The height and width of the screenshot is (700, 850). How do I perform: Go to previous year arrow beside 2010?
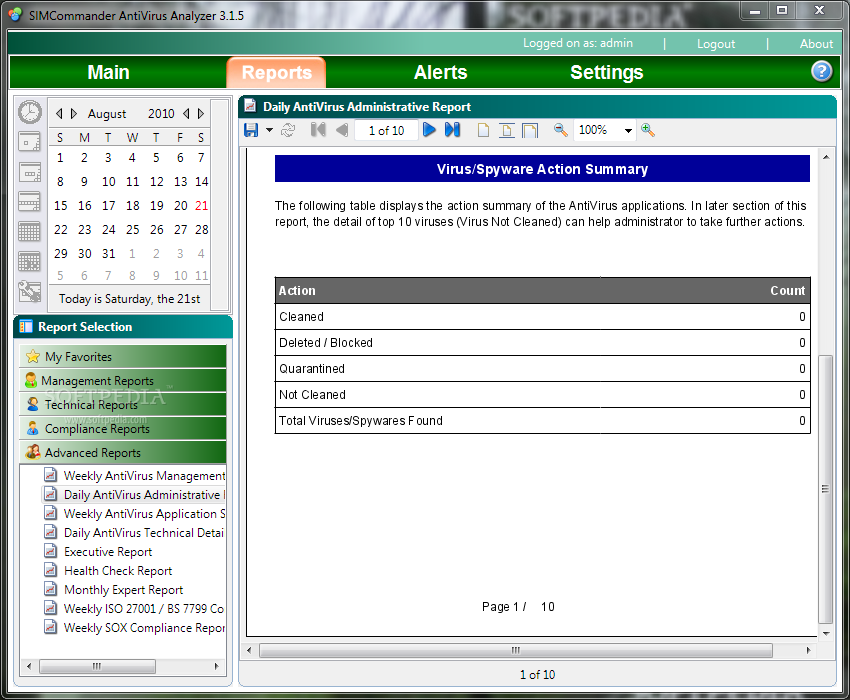click(x=186, y=113)
